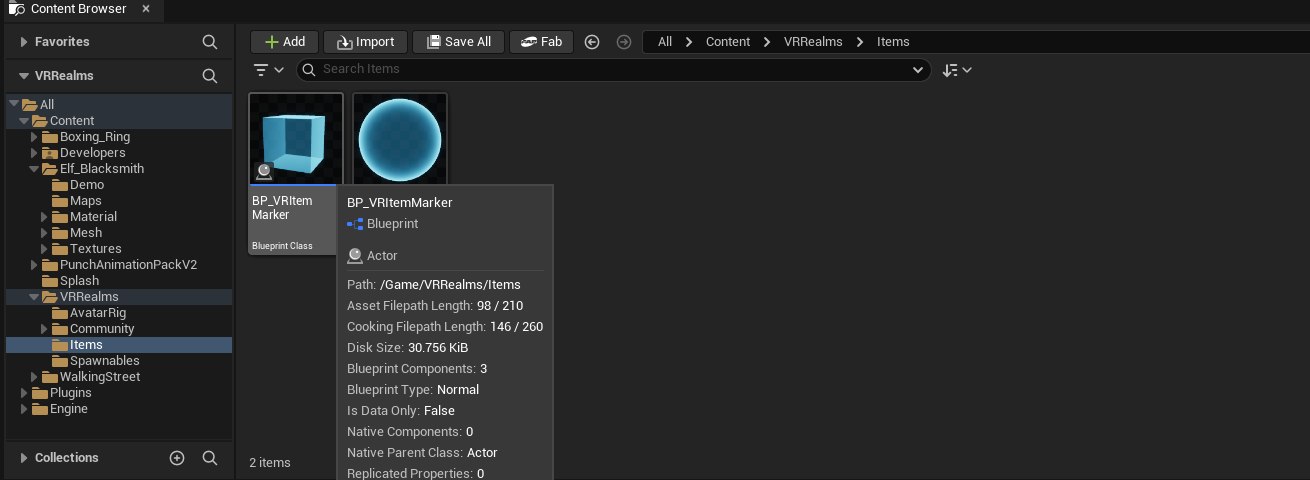Select the Textures folder
1310x480 pixels.
tap(95, 249)
